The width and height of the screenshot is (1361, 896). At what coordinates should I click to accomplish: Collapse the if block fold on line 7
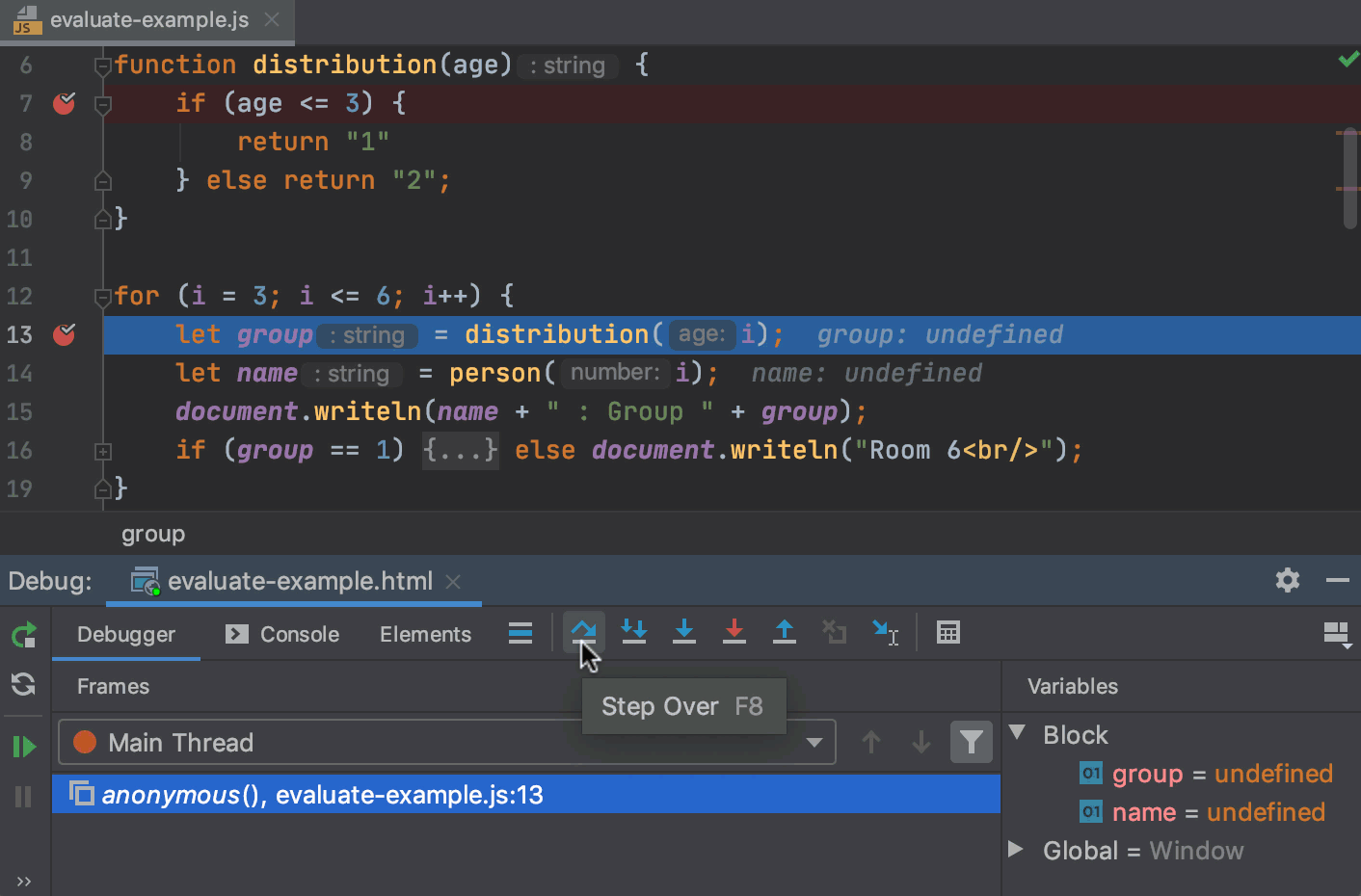click(x=103, y=105)
